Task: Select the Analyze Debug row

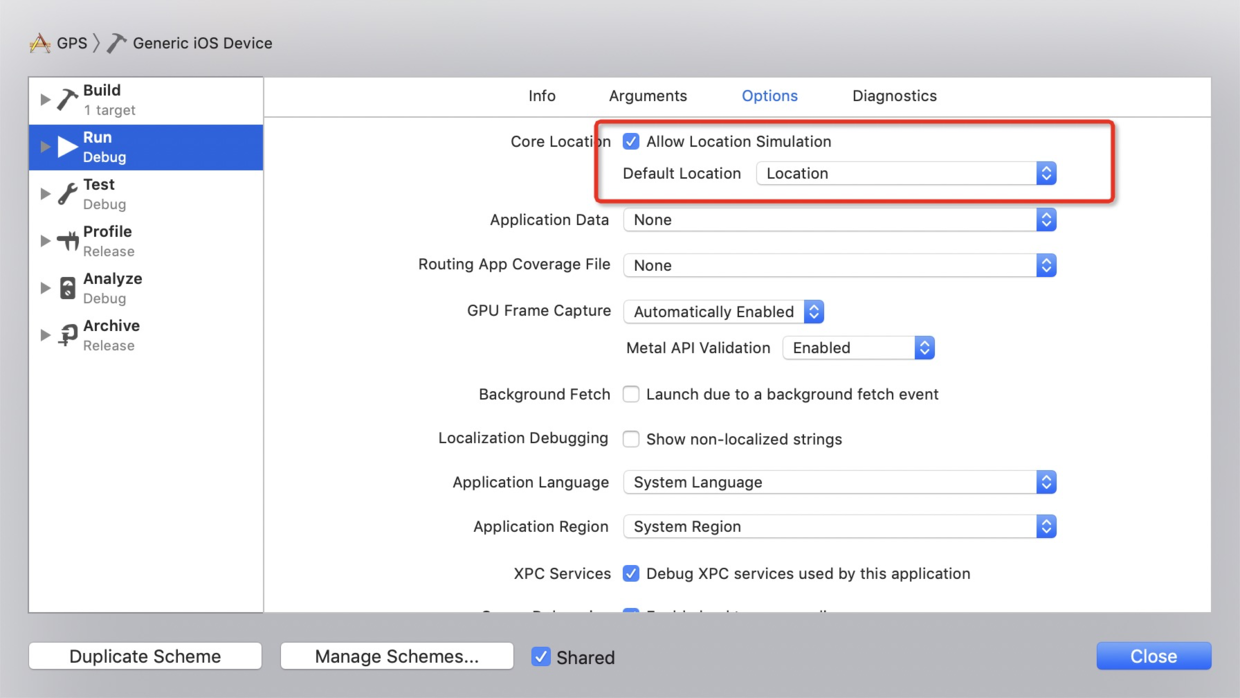Action: 146,288
